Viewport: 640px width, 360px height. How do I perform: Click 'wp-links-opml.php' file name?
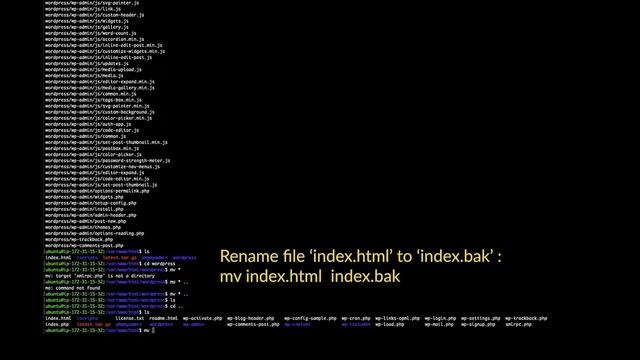point(398,318)
